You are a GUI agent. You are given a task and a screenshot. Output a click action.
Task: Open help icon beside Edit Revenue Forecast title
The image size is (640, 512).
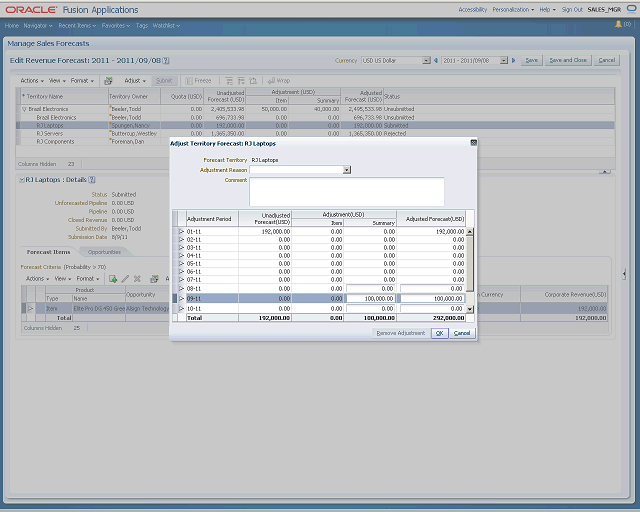point(166,60)
